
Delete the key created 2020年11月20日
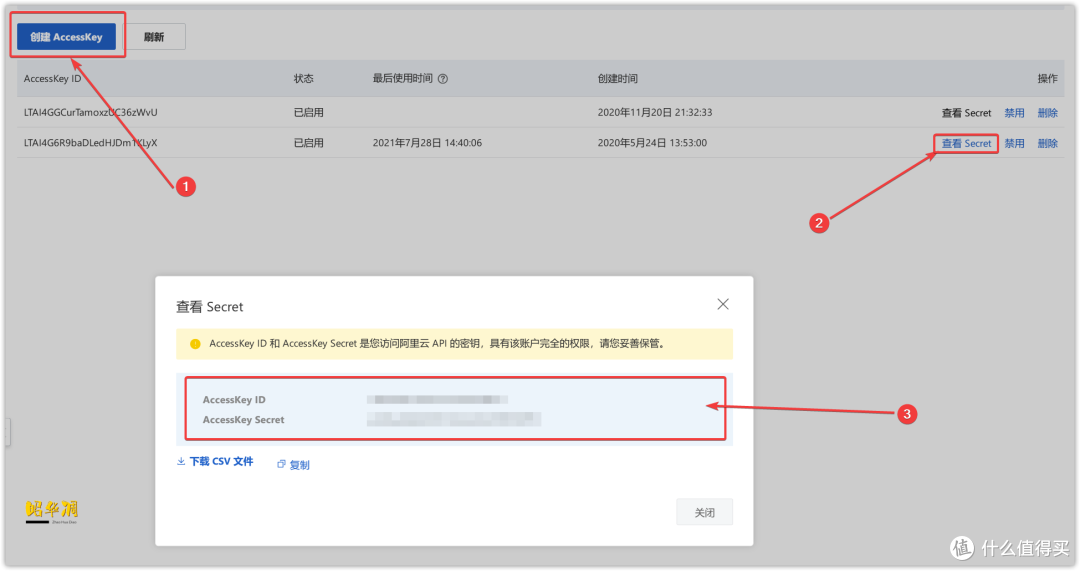click(x=1047, y=113)
